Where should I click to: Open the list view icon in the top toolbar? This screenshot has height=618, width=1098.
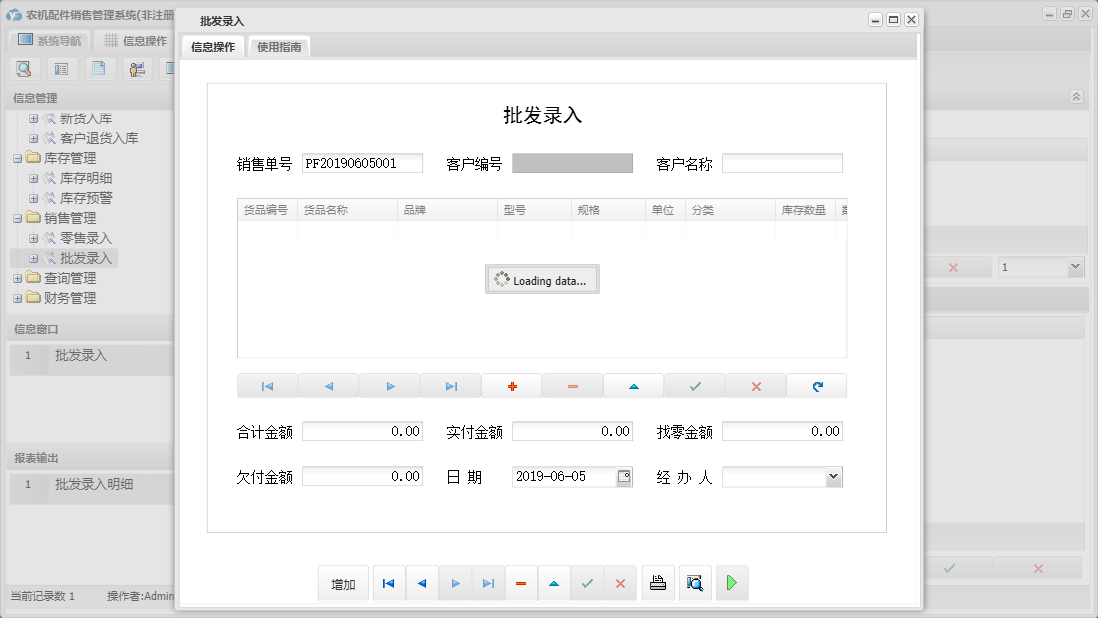(62, 68)
